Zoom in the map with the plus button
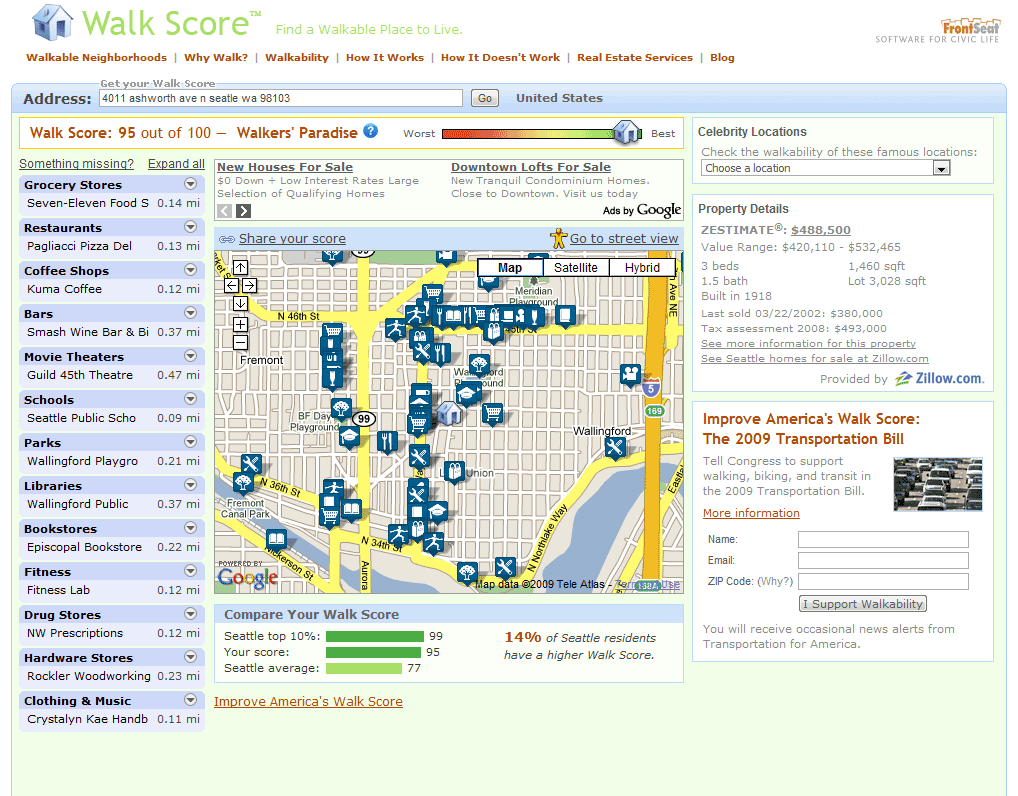Viewport: 1018px width, 796px height. 240,324
